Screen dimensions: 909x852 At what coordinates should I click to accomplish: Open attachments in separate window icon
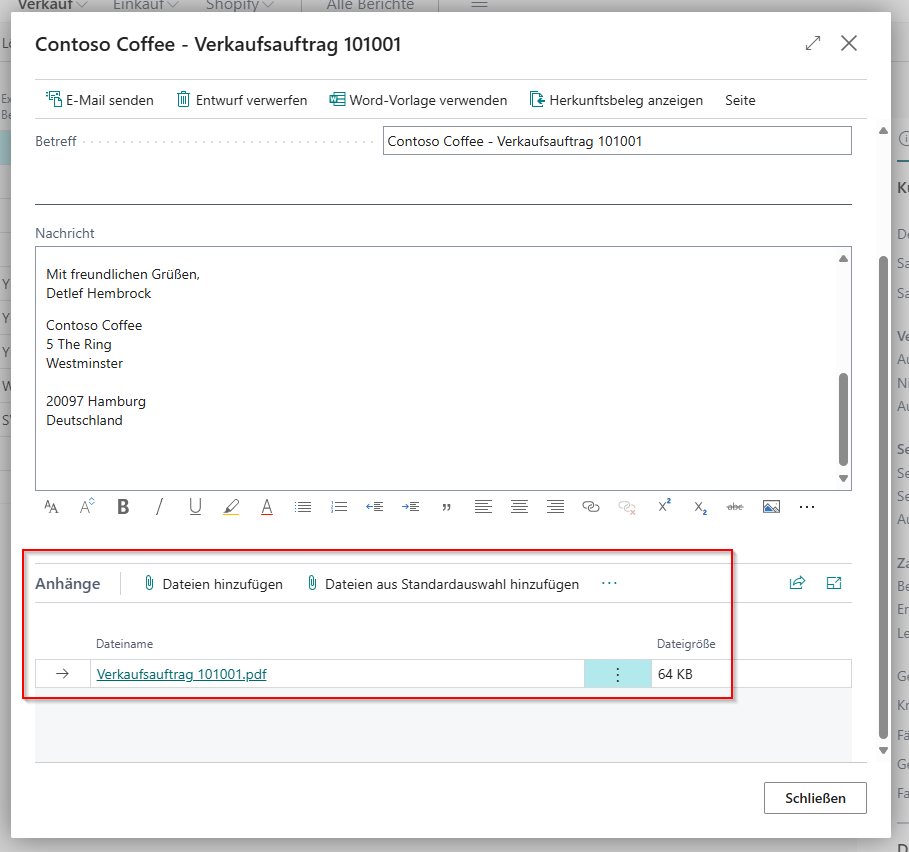(834, 583)
